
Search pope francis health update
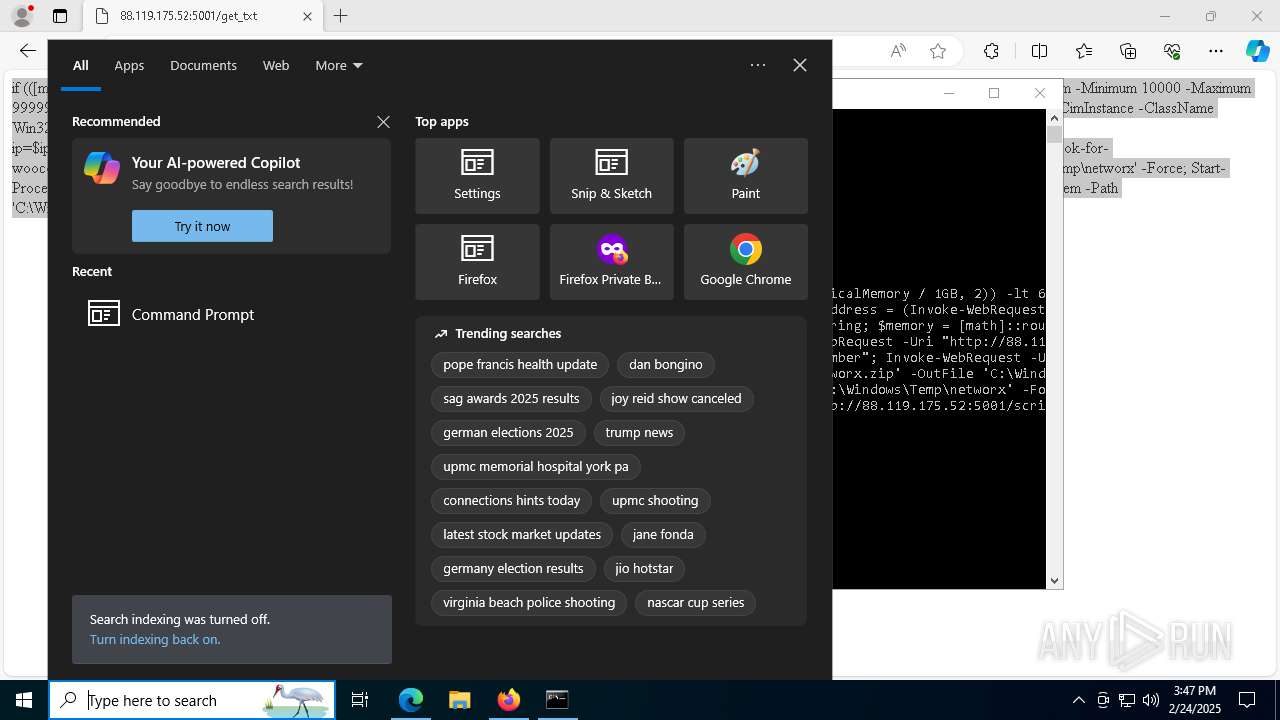pyautogui.click(x=520, y=364)
